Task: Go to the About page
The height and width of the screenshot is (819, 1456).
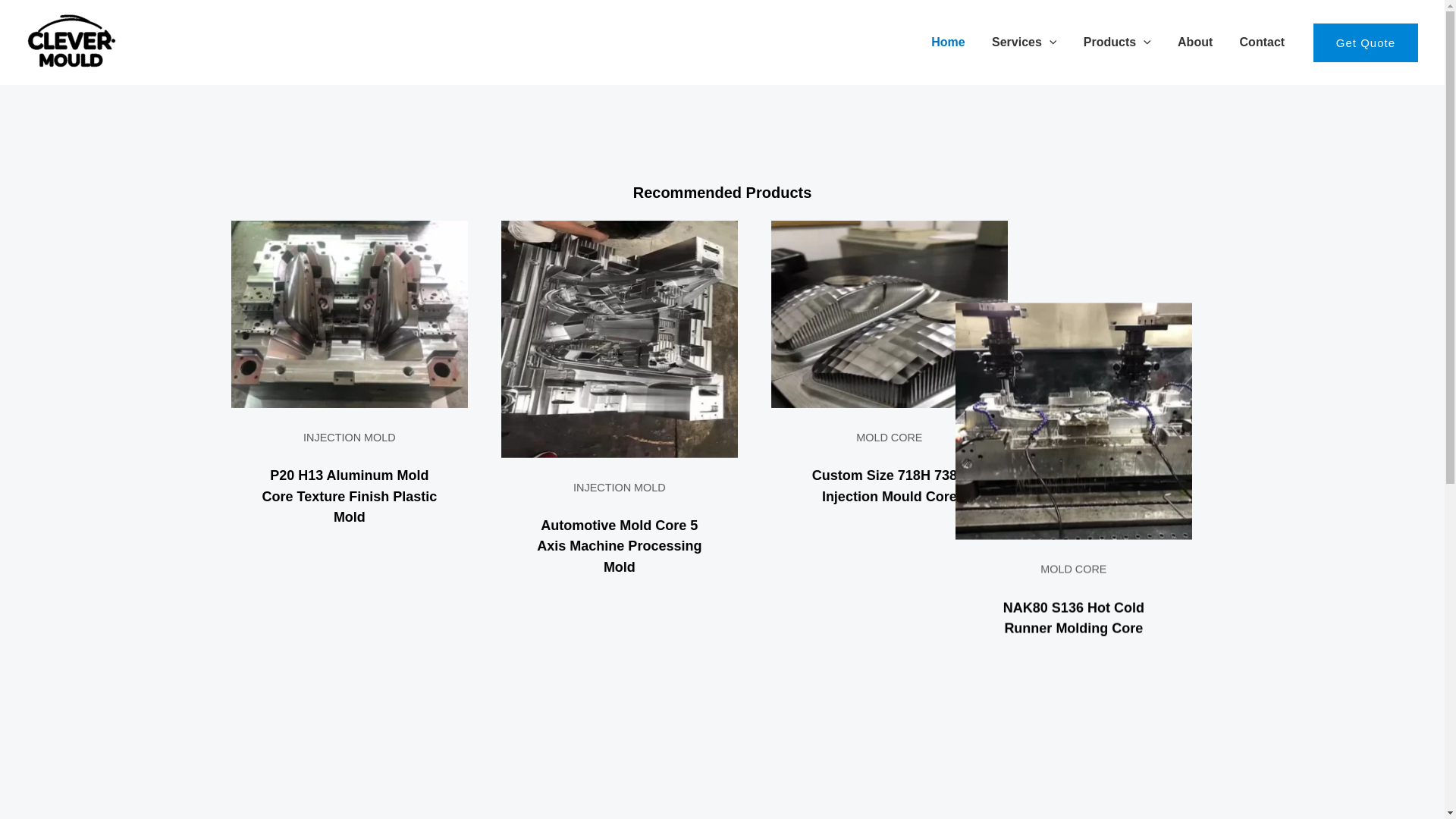Action: pos(1194,42)
